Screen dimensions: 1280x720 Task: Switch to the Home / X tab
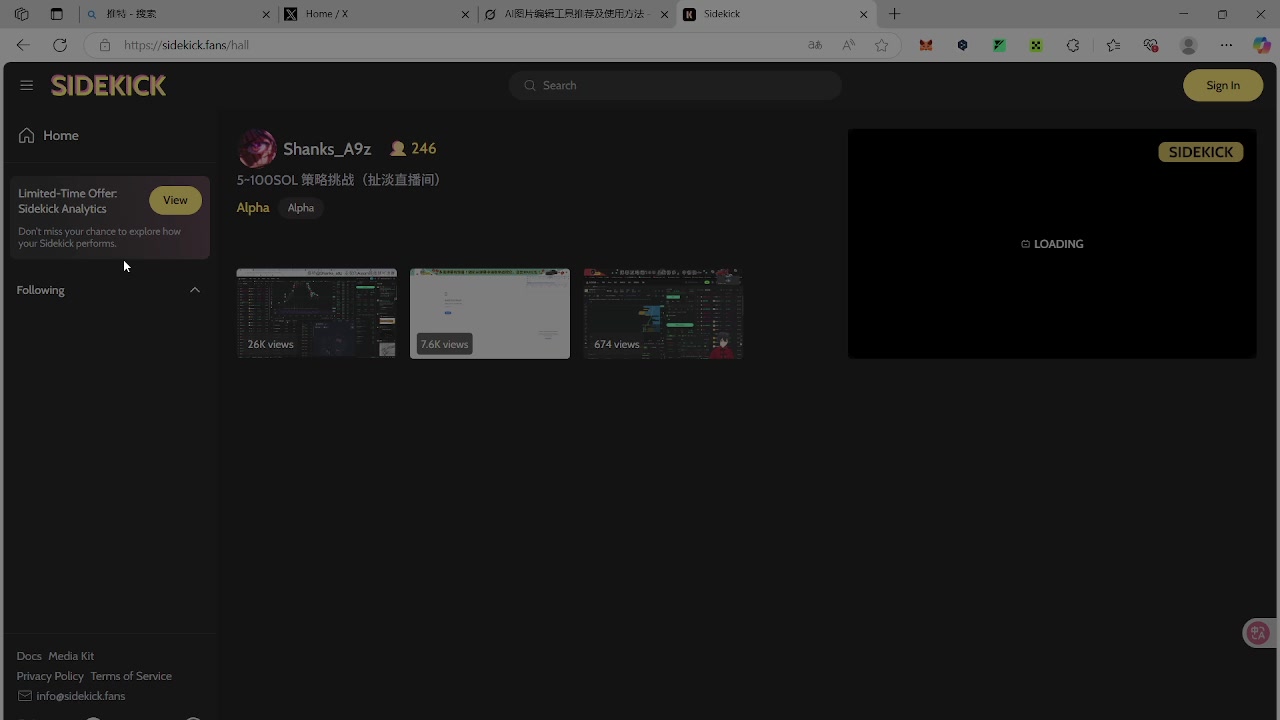click(x=375, y=14)
